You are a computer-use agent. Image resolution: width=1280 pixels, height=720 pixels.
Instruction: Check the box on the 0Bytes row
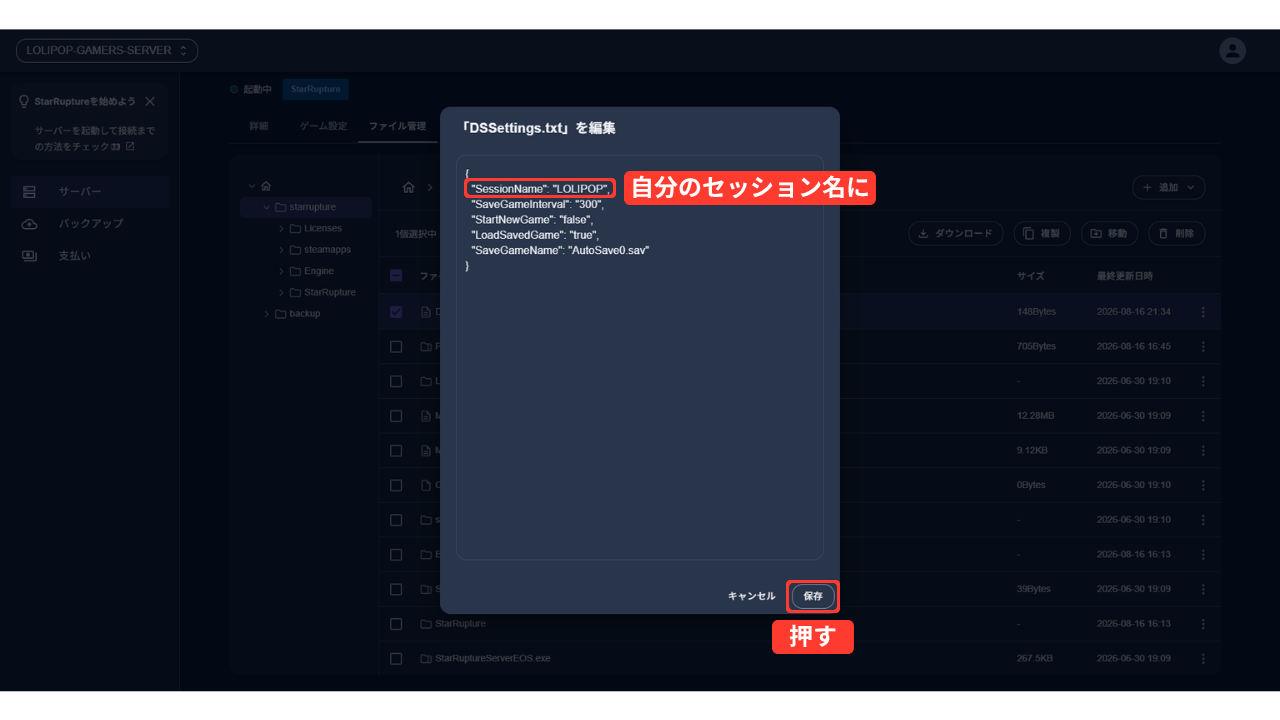coord(396,485)
